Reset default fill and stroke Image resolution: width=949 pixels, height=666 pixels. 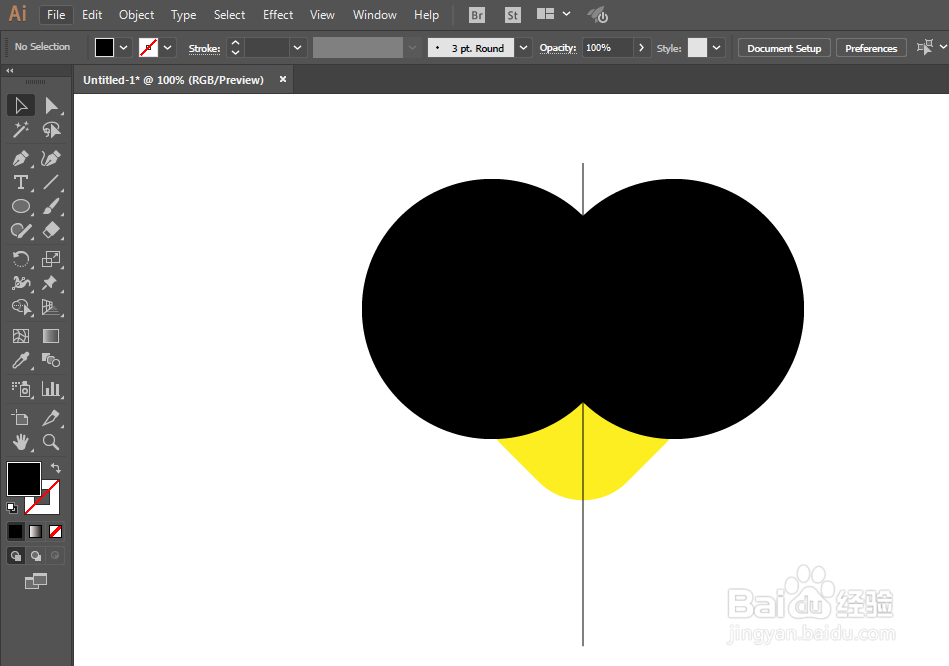tap(12, 508)
